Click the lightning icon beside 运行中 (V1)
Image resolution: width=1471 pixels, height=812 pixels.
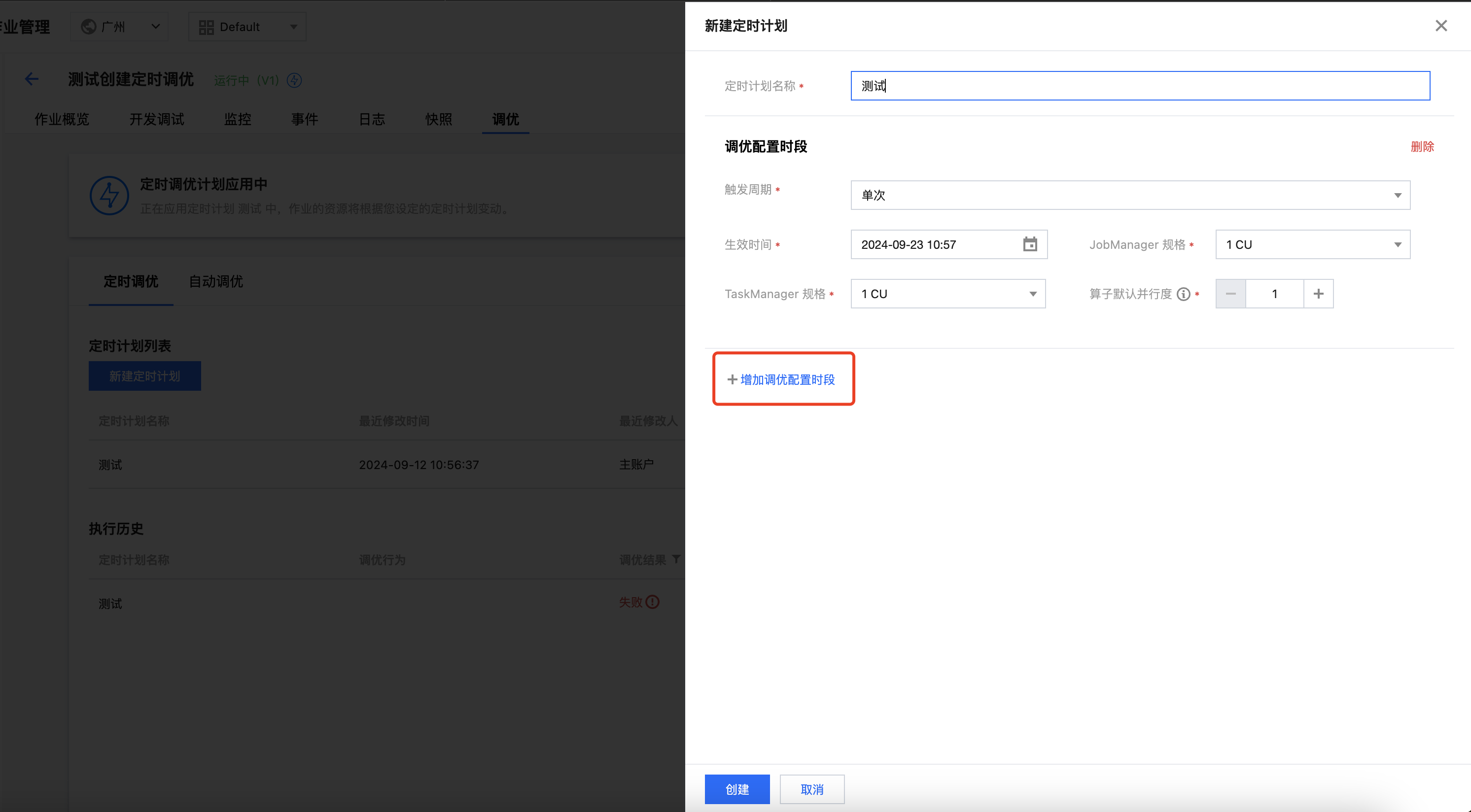click(x=294, y=80)
